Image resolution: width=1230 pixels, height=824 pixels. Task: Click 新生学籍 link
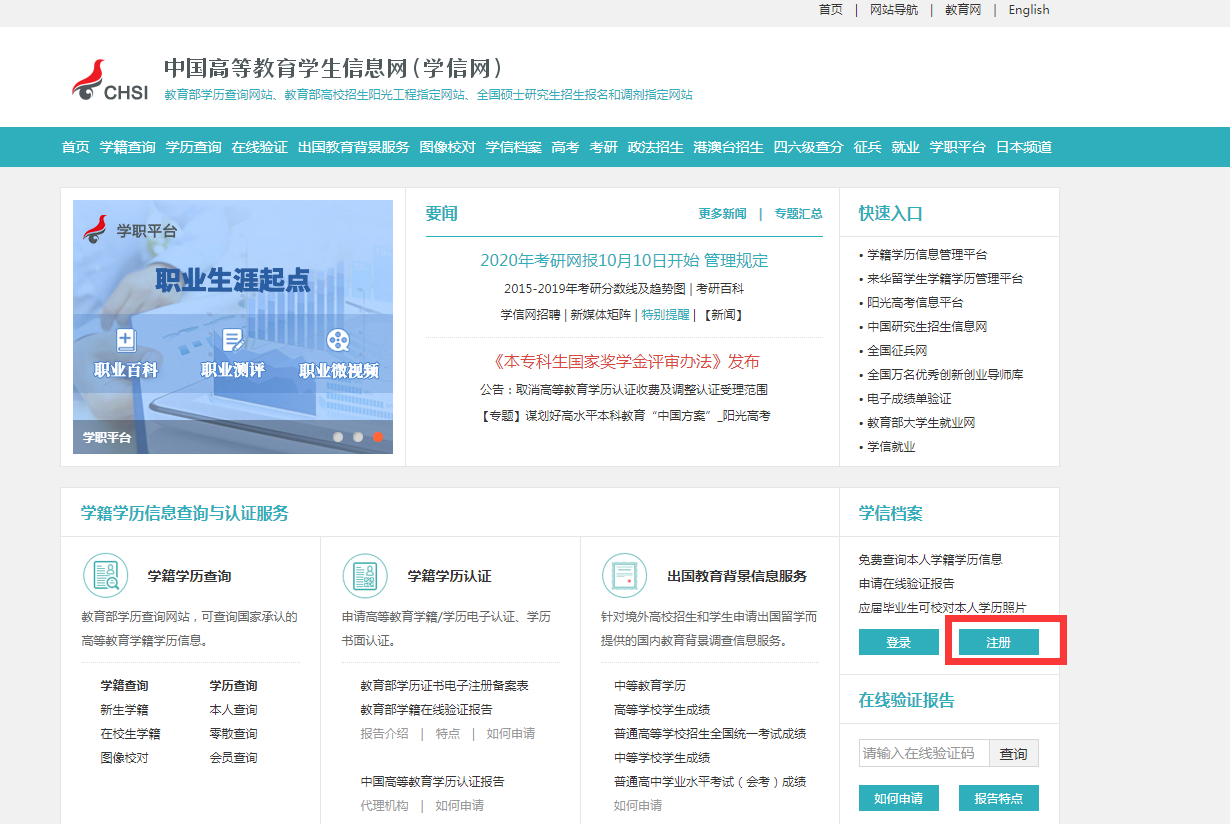pos(124,710)
